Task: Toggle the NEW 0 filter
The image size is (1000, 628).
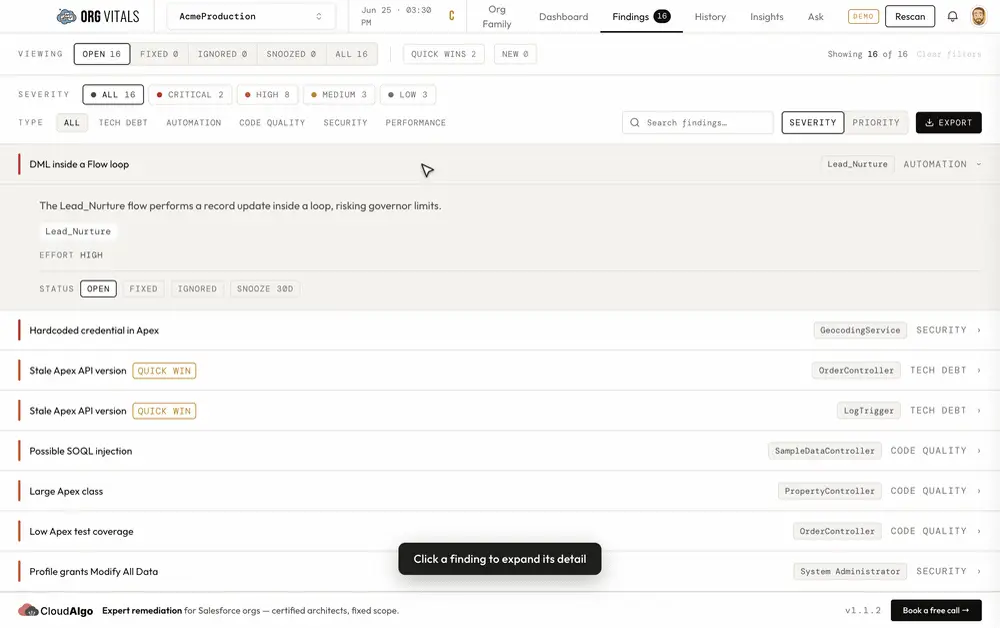Action: [515, 54]
